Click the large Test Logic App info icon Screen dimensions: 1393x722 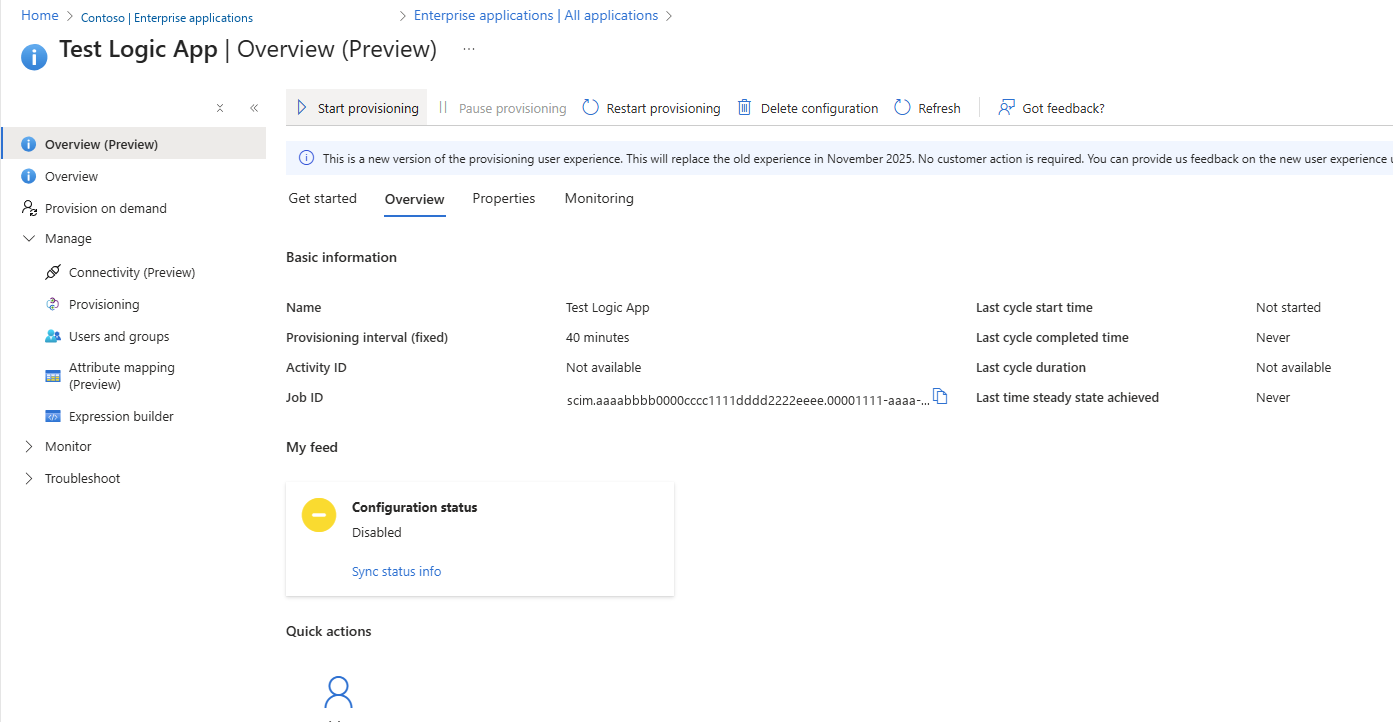(34, 57)
